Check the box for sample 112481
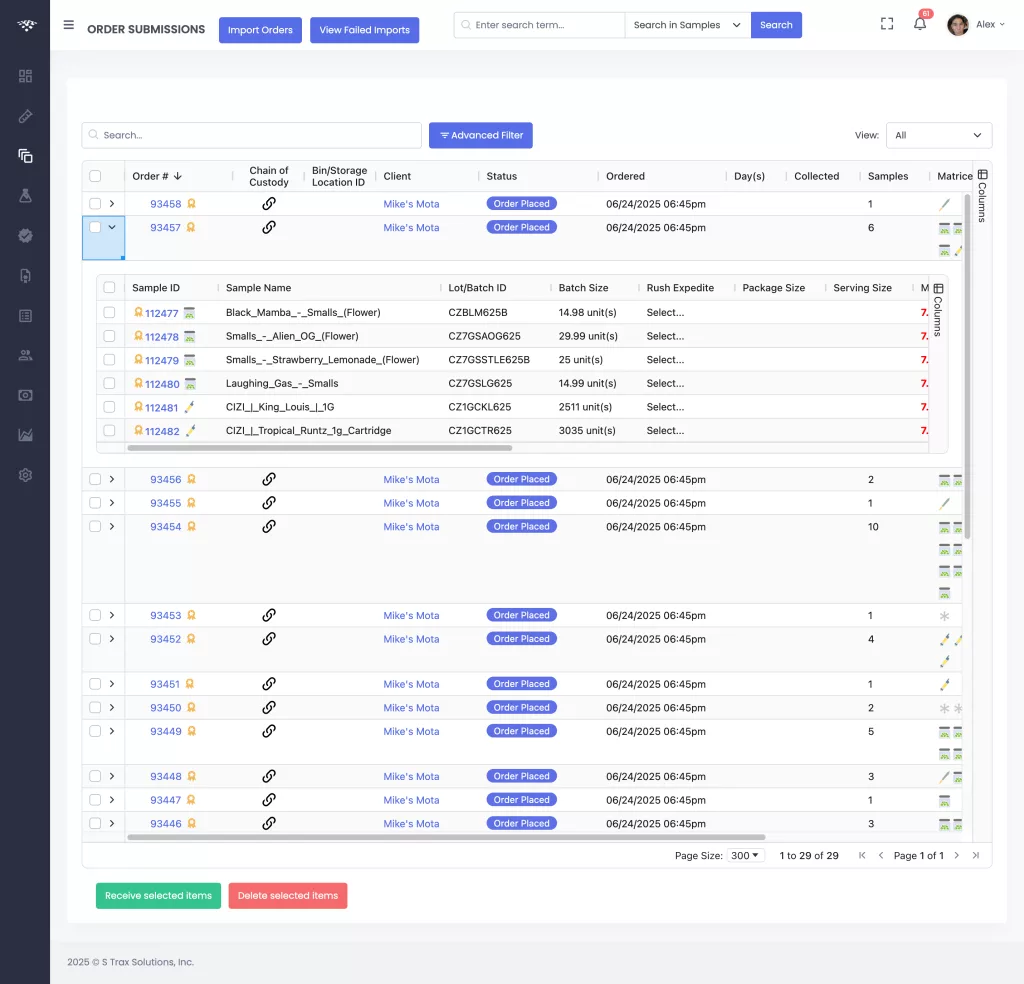Image resolution: width=1024 pixels, height=984 pixels. (x=109, y=407)
